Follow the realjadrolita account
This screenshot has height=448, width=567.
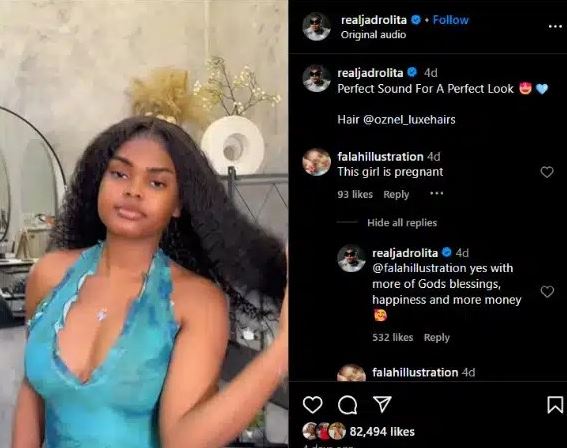pos(451,20)
